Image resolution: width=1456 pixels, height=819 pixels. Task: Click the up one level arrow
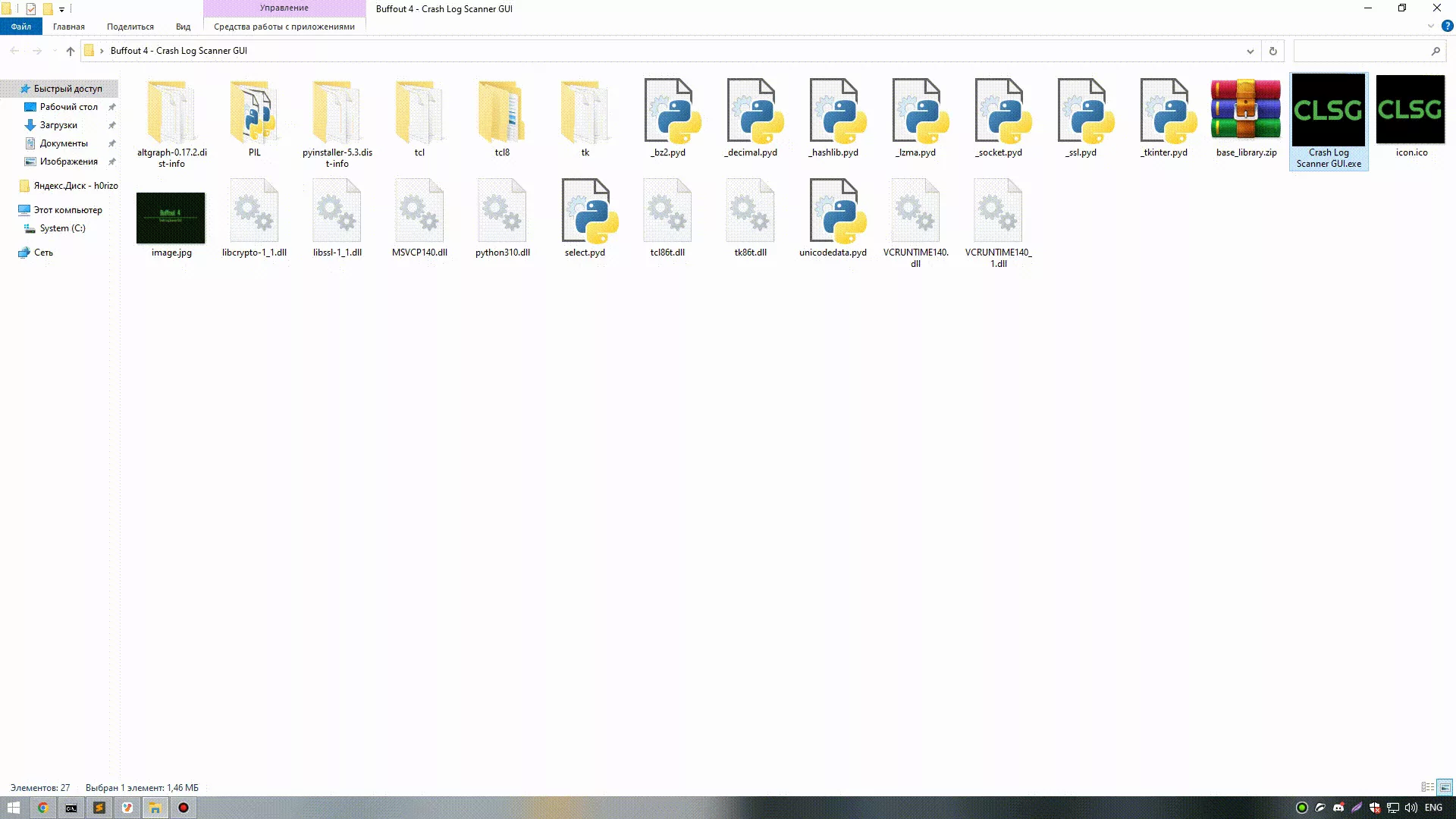[x=71, y=51]
